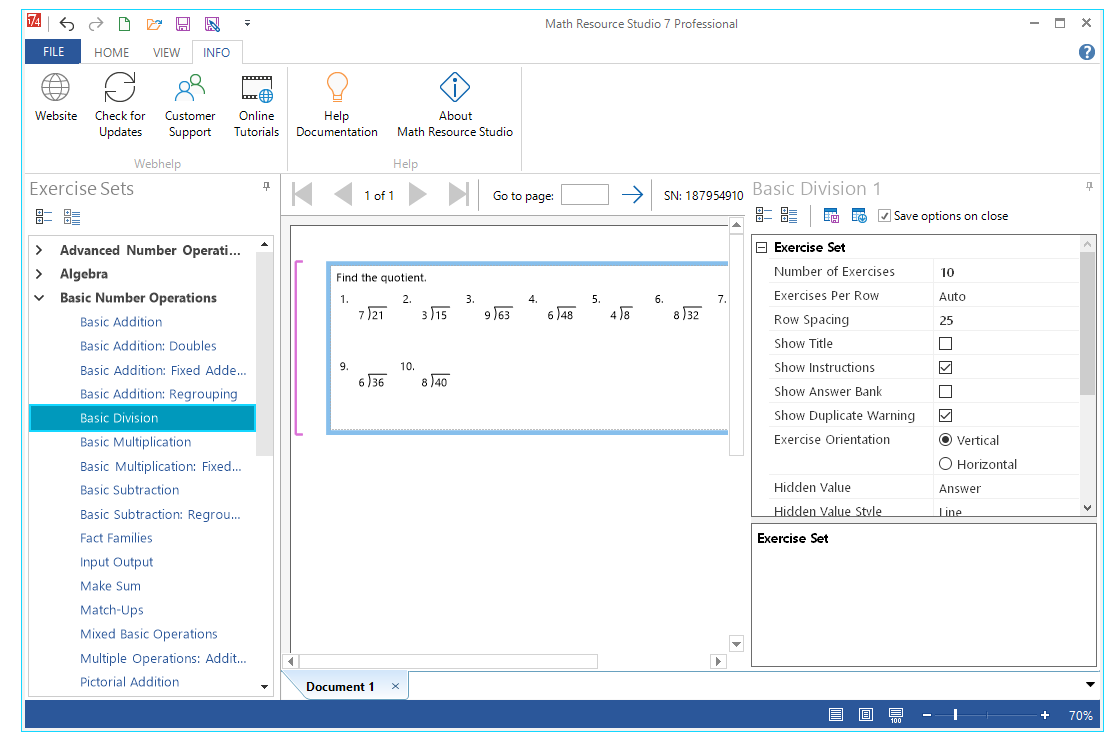
Task: Open the VIEW ribbon tab
Action: click(x=166, y=52)
